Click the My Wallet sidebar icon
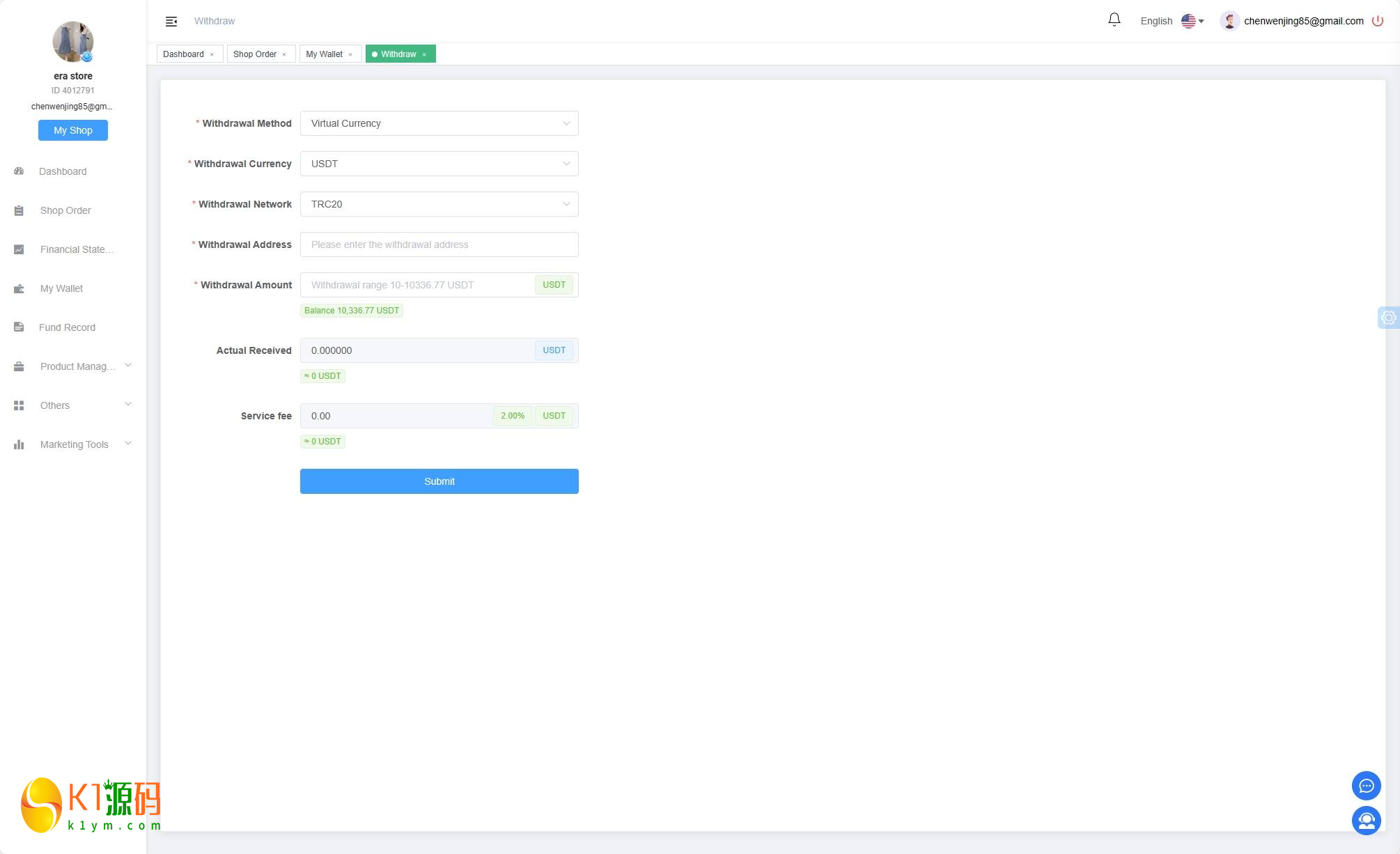This screenshot has width=1400, height=854. point(19,288)
